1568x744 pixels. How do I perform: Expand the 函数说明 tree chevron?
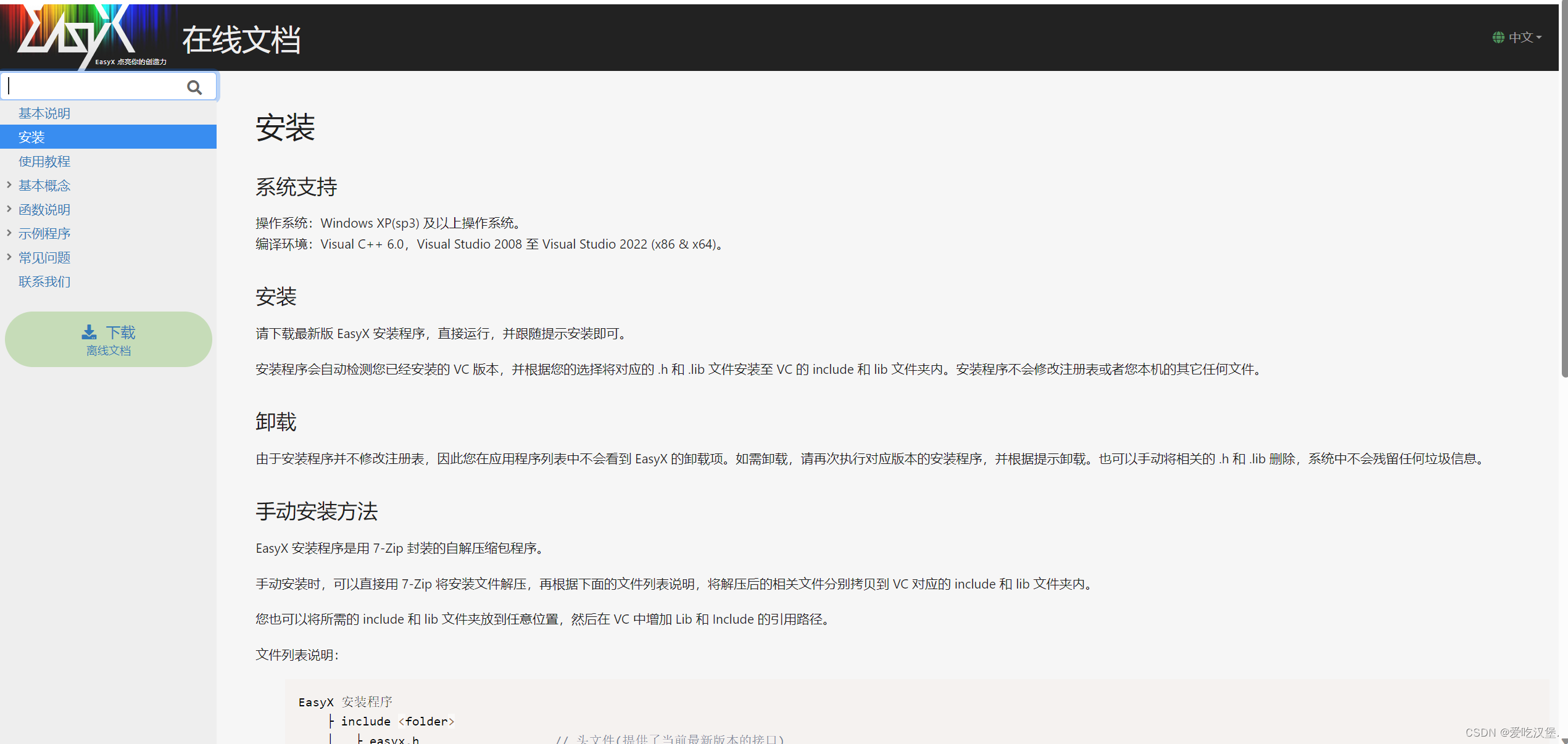(9, 209)
